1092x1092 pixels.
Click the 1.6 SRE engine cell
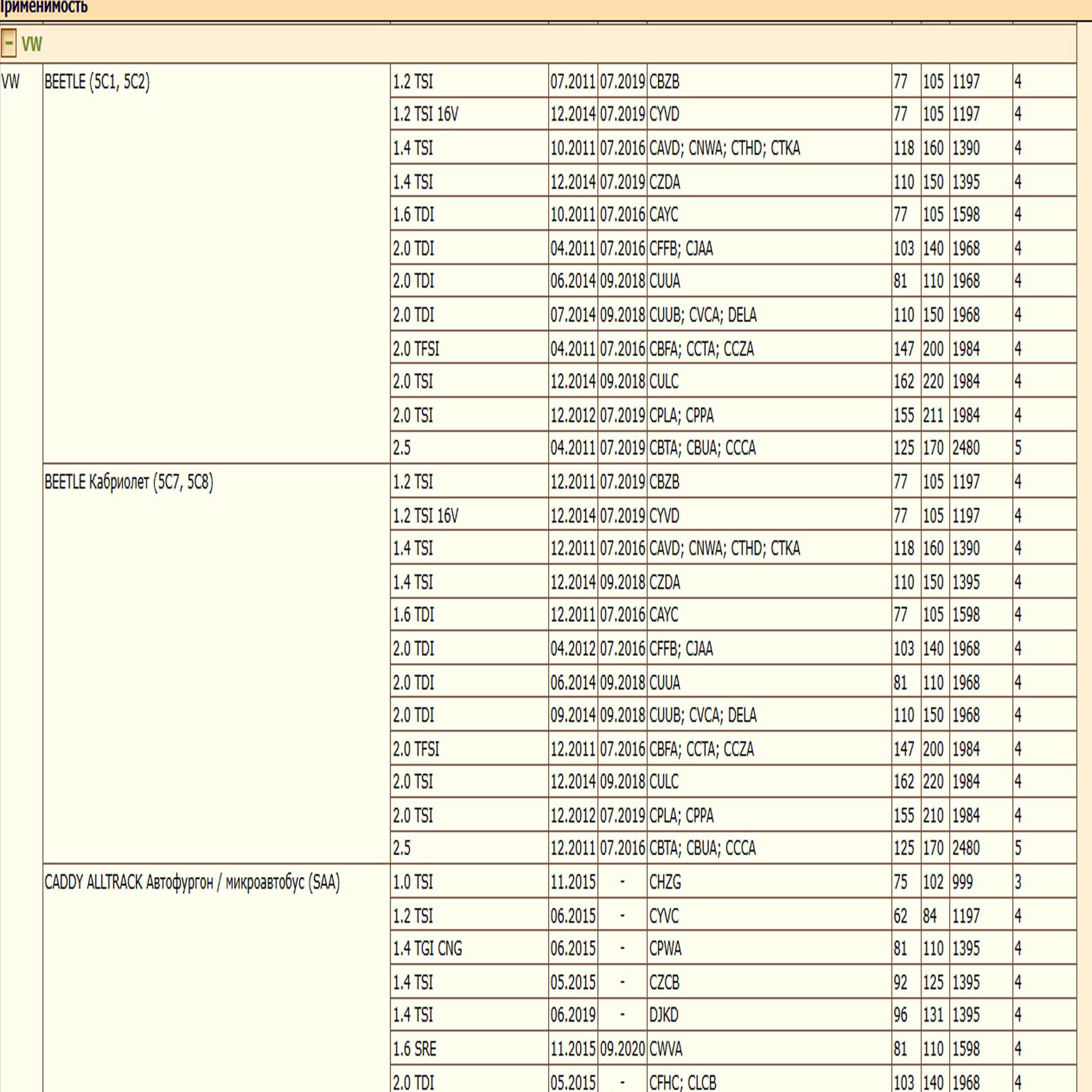tap(414, 1049)
